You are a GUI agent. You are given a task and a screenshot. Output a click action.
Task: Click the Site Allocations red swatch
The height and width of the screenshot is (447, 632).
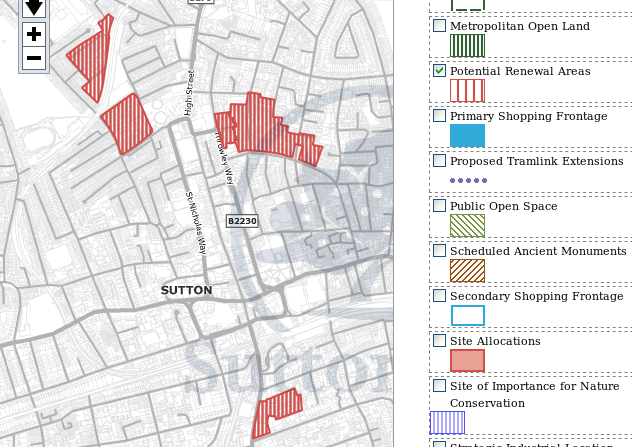[467, 361]
